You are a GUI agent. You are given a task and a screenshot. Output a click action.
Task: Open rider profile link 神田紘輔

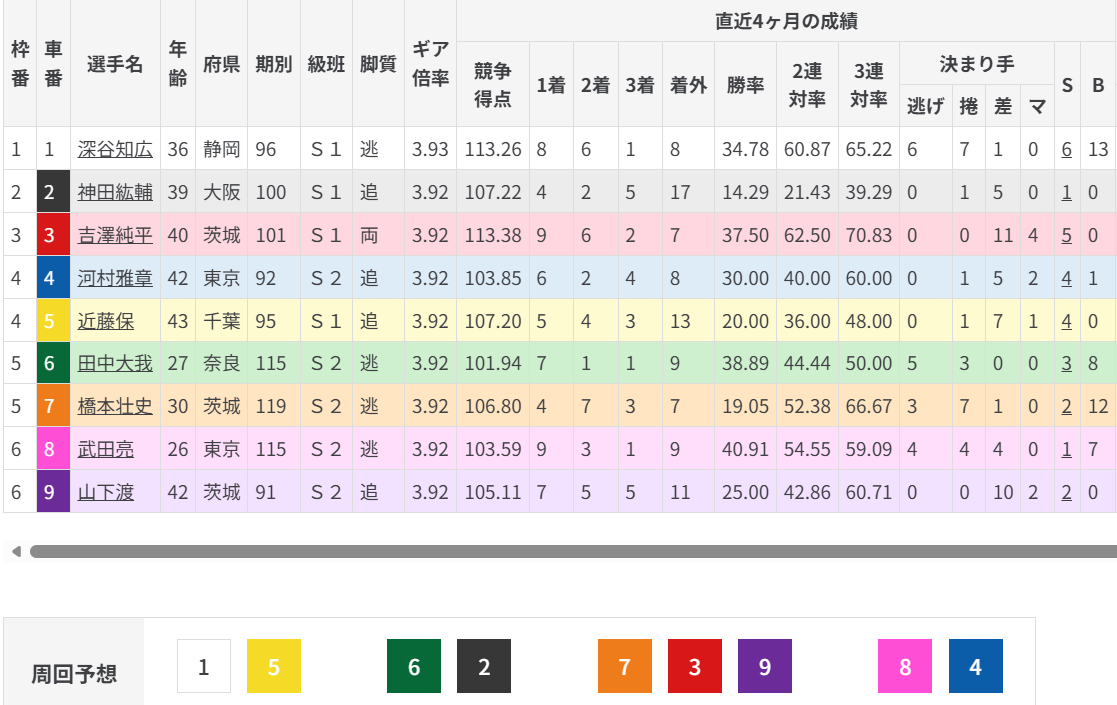pos(115,192)
